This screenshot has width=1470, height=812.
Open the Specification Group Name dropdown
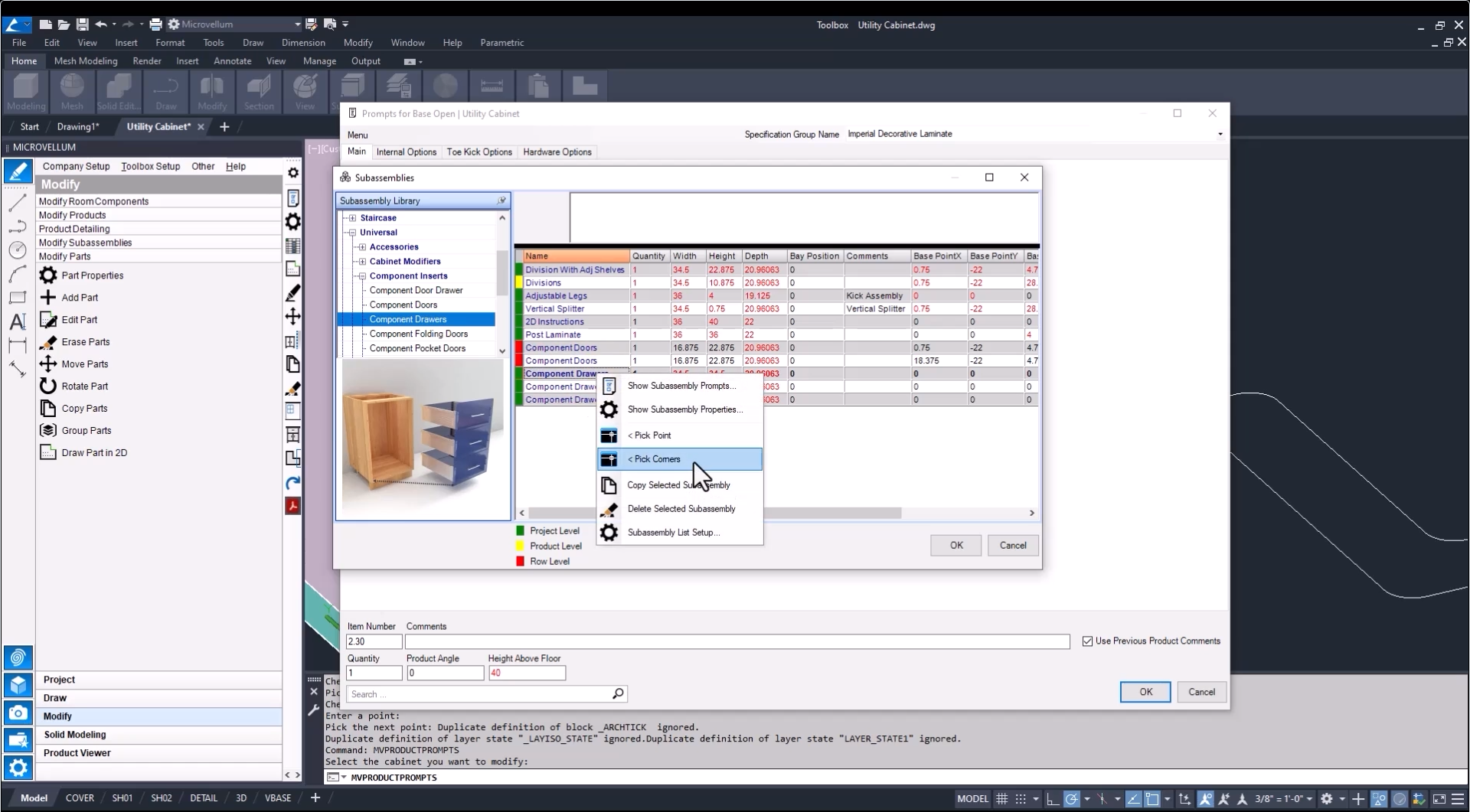pyautogui.click(x=1220, y=134)
